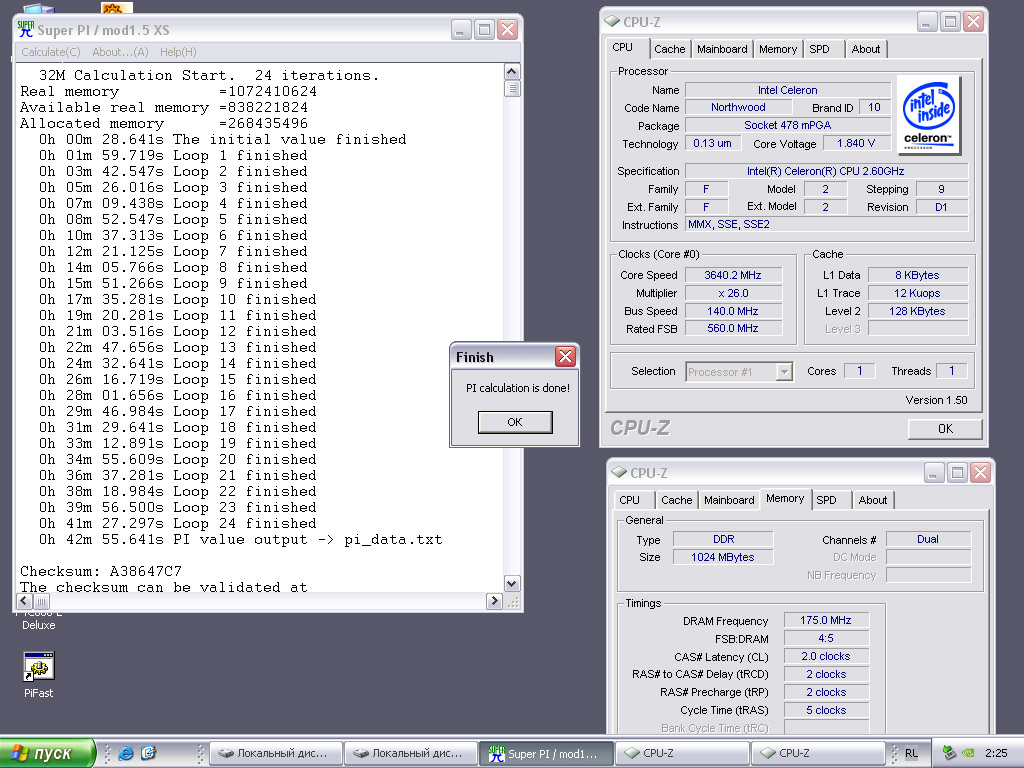Click OK button in upper CPU-Z window
Image resolution: width=1024 pixels, height=768 pixels.
click(945, 428)
